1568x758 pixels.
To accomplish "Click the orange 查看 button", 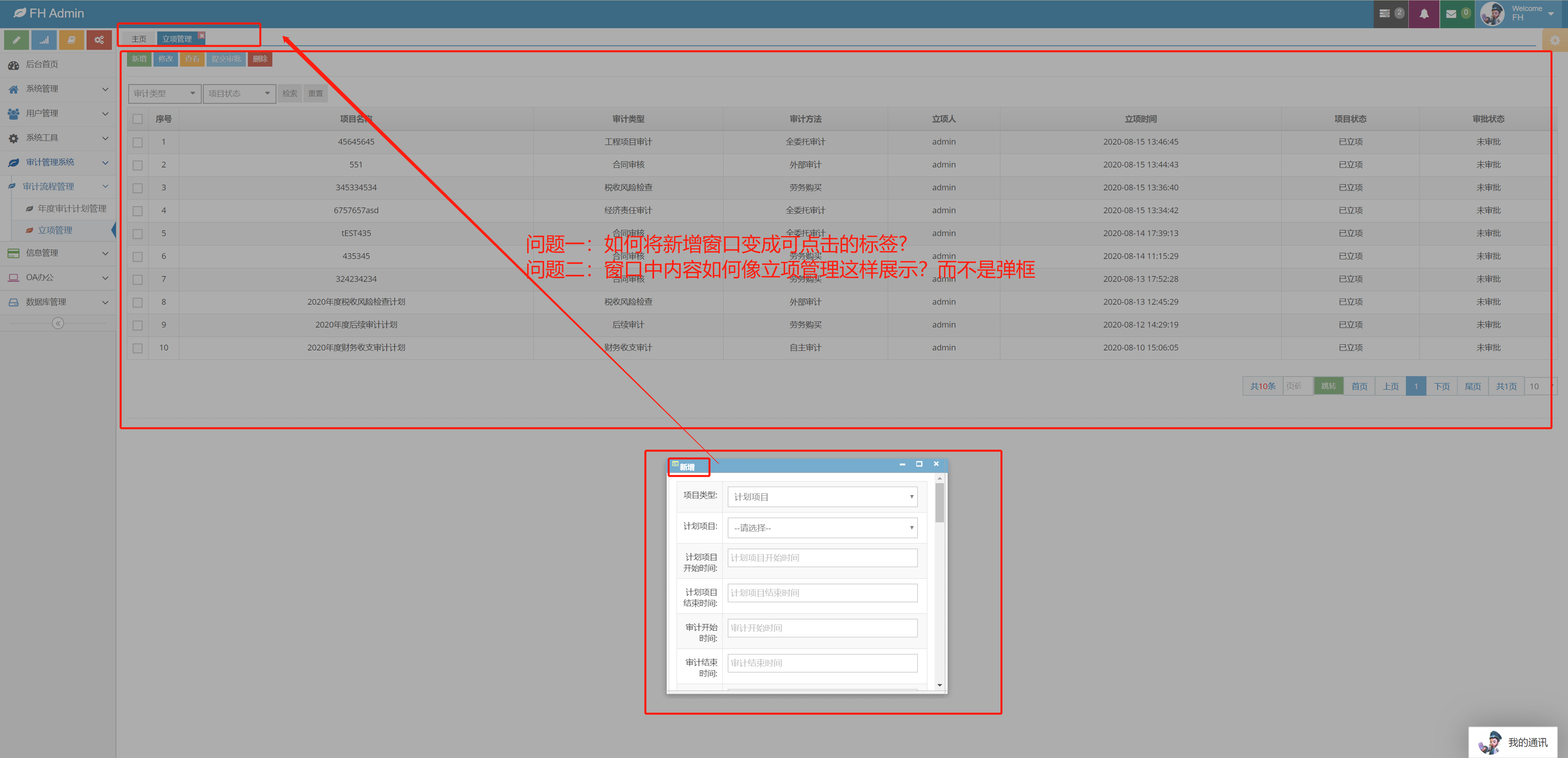I will [192, 59].
